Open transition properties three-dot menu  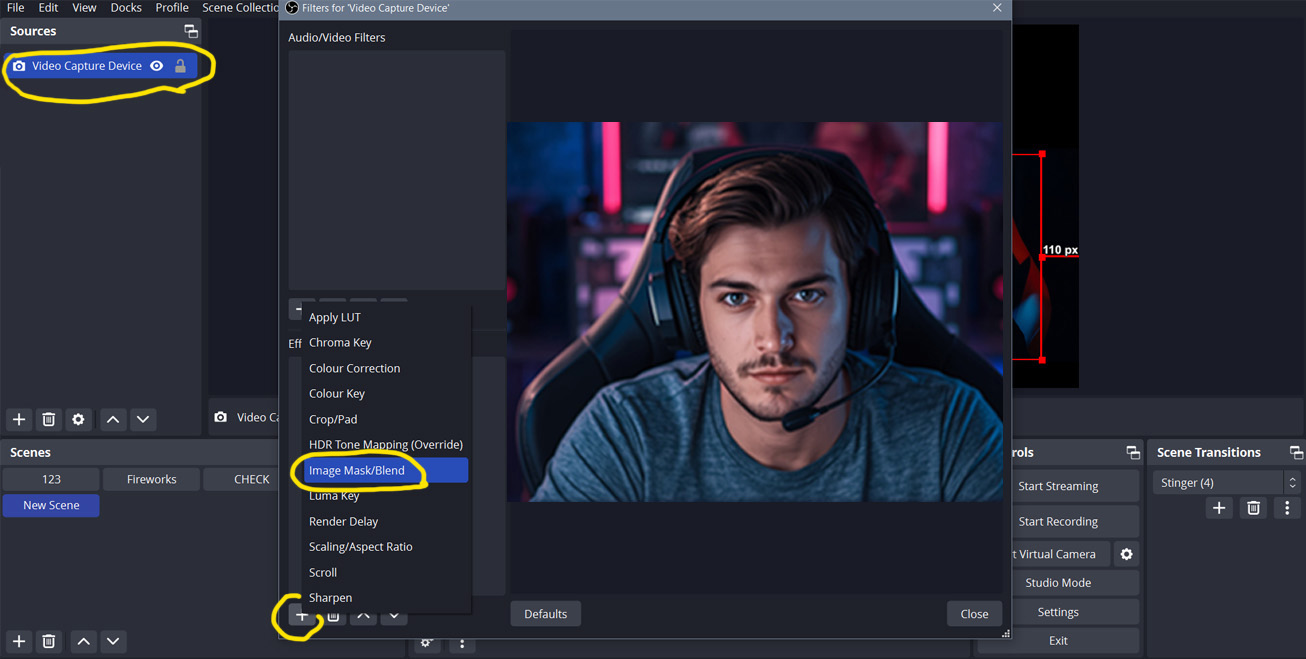1287,509
